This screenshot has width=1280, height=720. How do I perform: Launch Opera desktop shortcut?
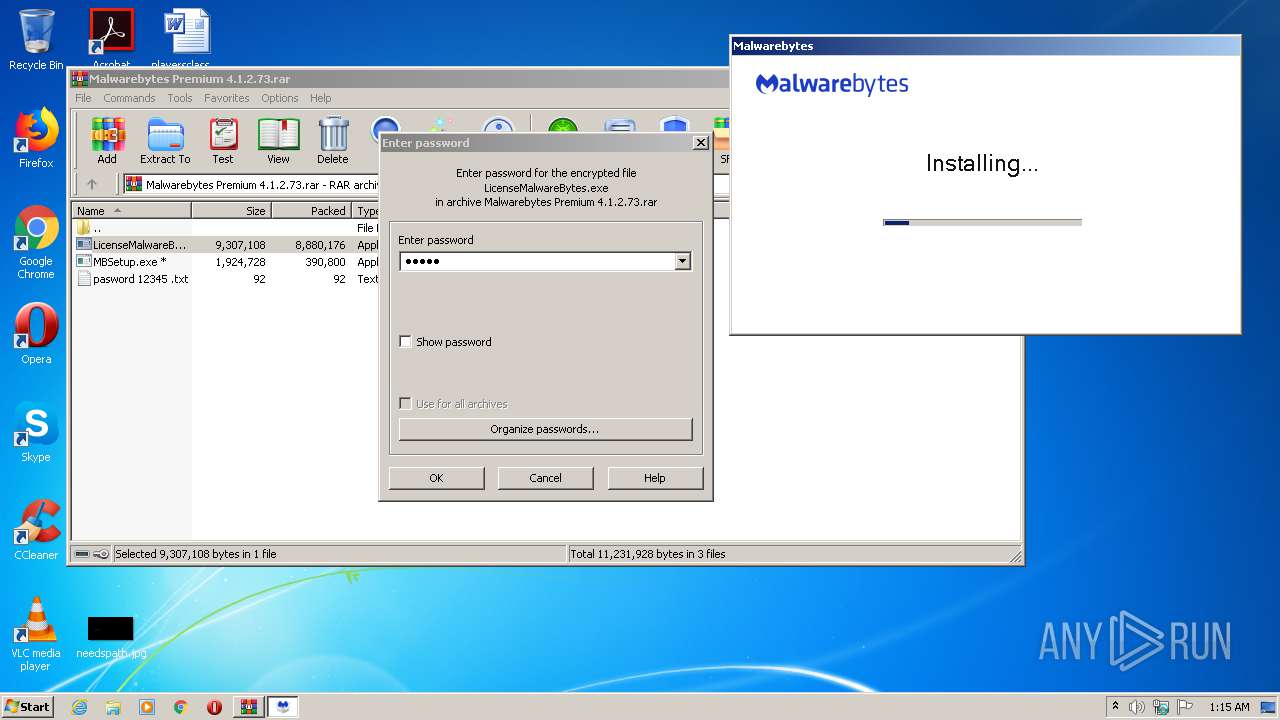click(36, 334)
